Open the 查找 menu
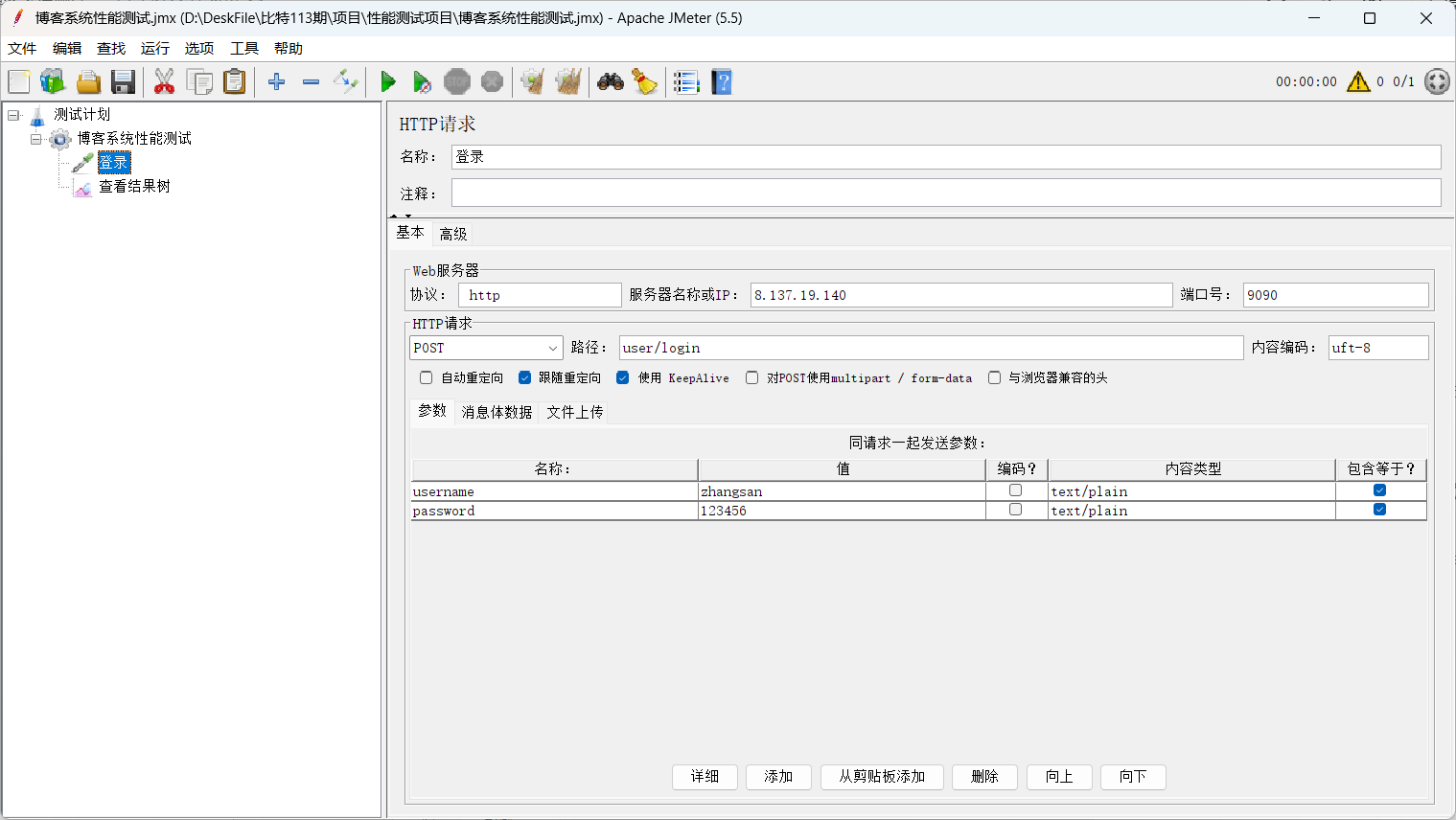 pos(111,49)
